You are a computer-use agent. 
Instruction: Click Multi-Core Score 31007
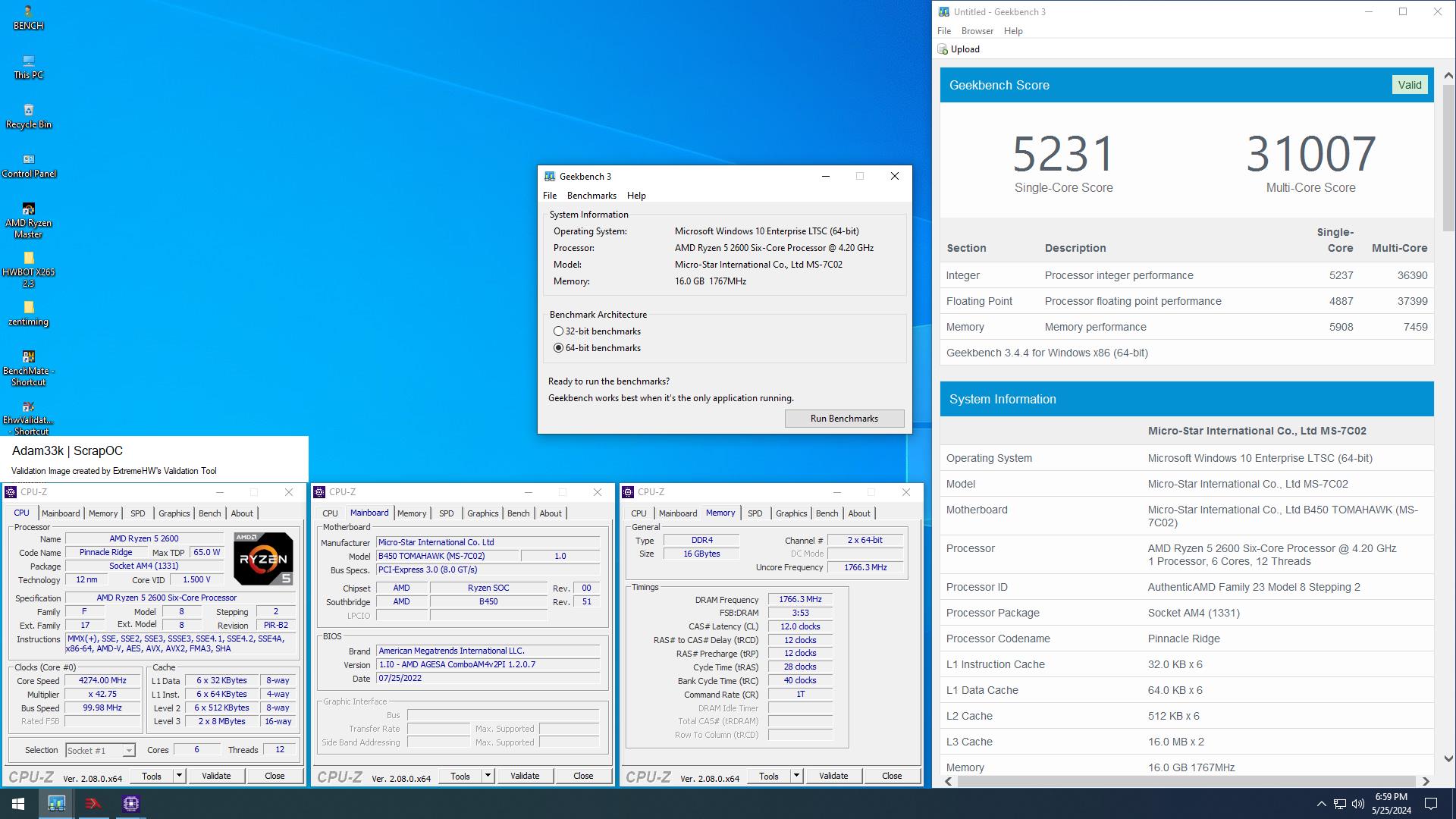tap(1310, 154)
